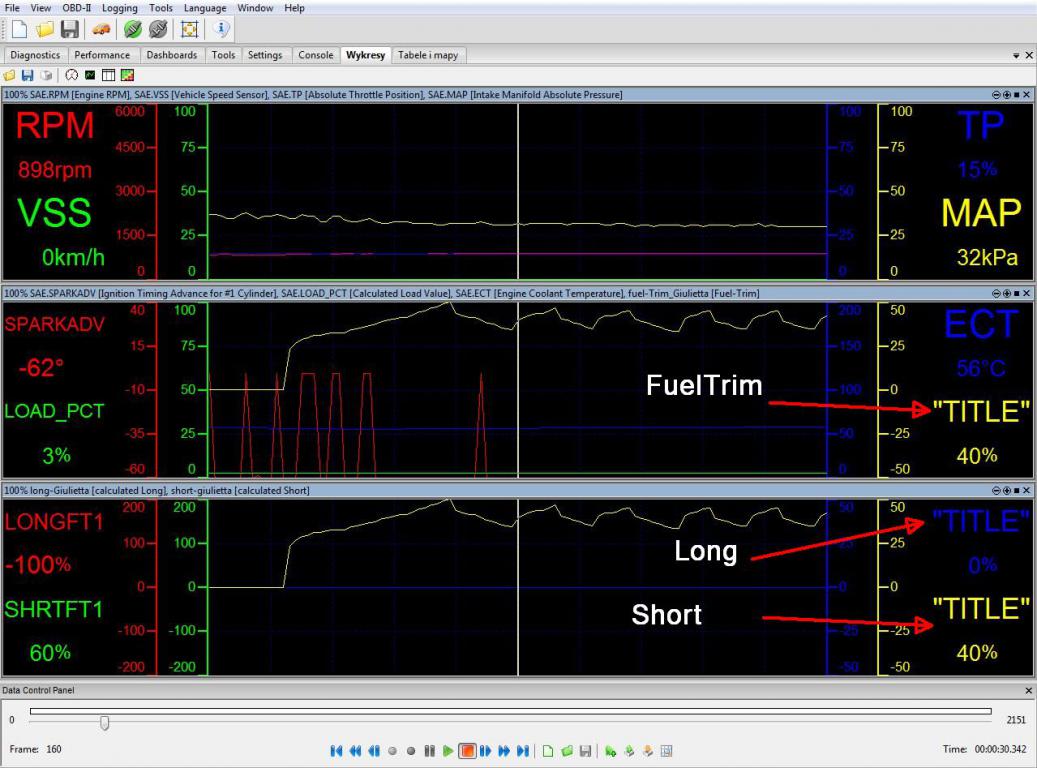This screenshot has width=1037, height=768.
Task: Click the orange car vehicle icon
Action: pyautogui.click(x=101, y=29)
